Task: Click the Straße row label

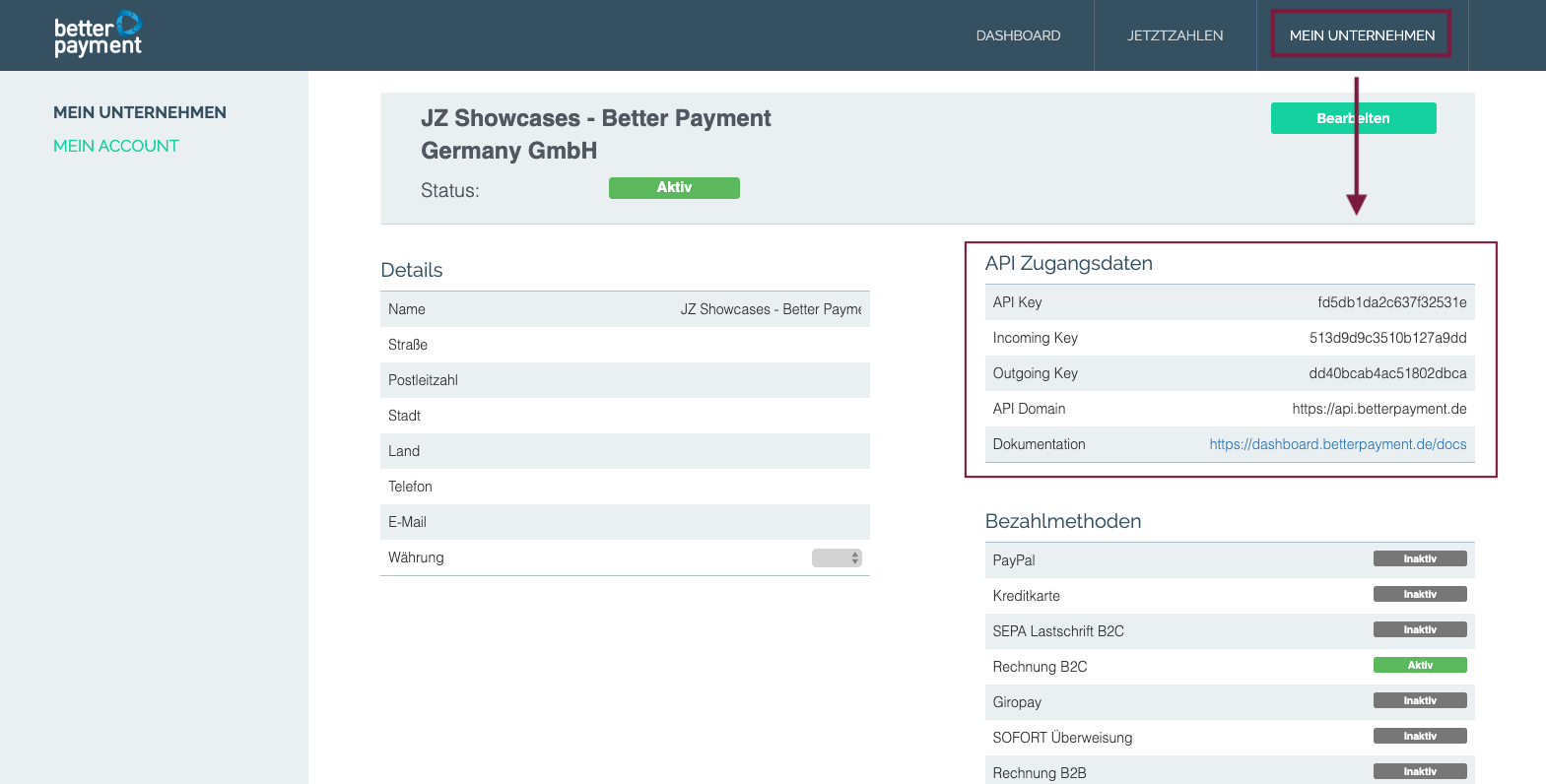Action: point(408,345)
